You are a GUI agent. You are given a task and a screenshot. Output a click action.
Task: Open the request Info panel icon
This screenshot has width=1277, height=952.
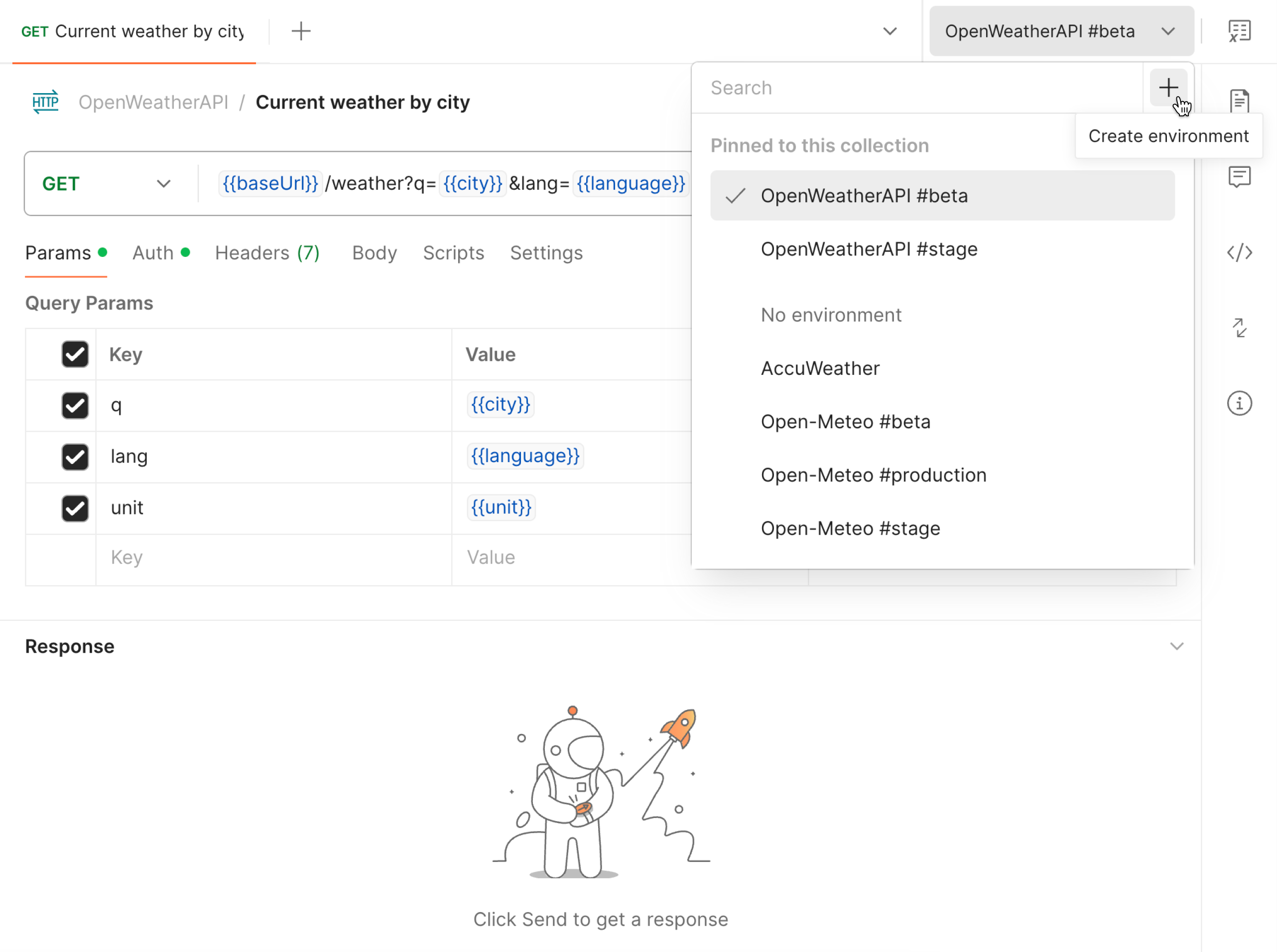click(x=1239, y=403)
